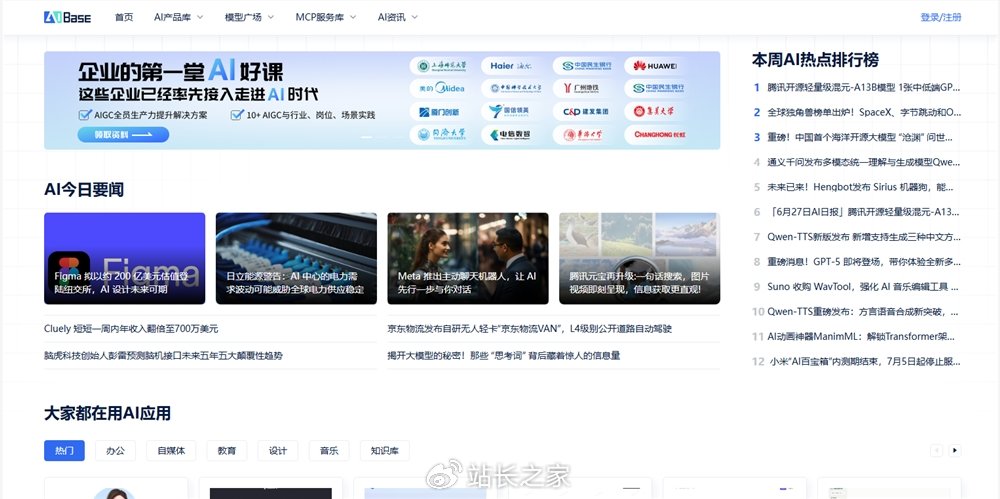
Task: Click the C&D 建发集团 logo
Action: click(585, 112)
